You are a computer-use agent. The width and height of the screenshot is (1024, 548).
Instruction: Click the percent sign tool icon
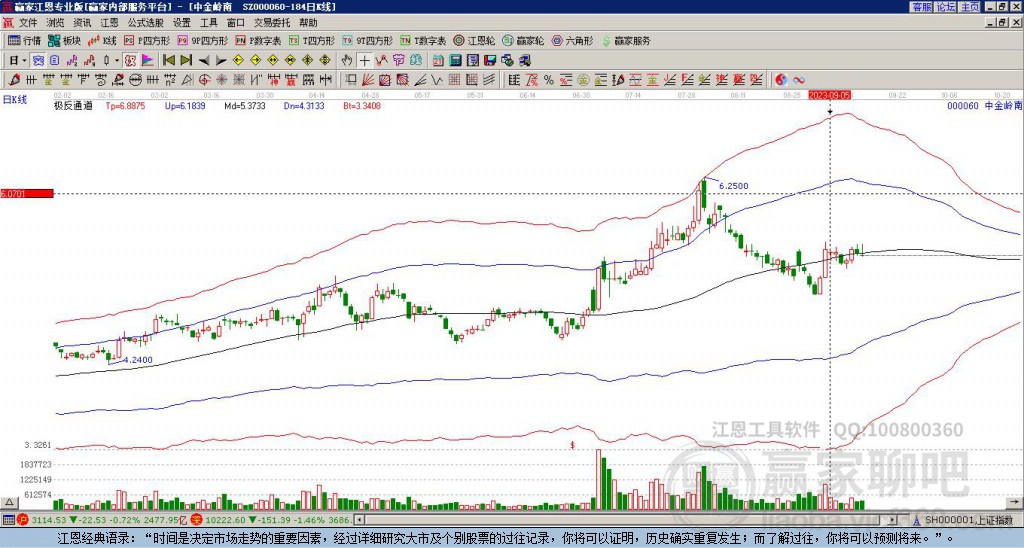point(549,80)
